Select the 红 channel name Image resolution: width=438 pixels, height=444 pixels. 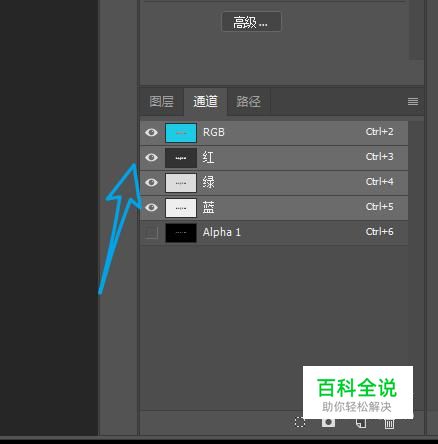208,157
